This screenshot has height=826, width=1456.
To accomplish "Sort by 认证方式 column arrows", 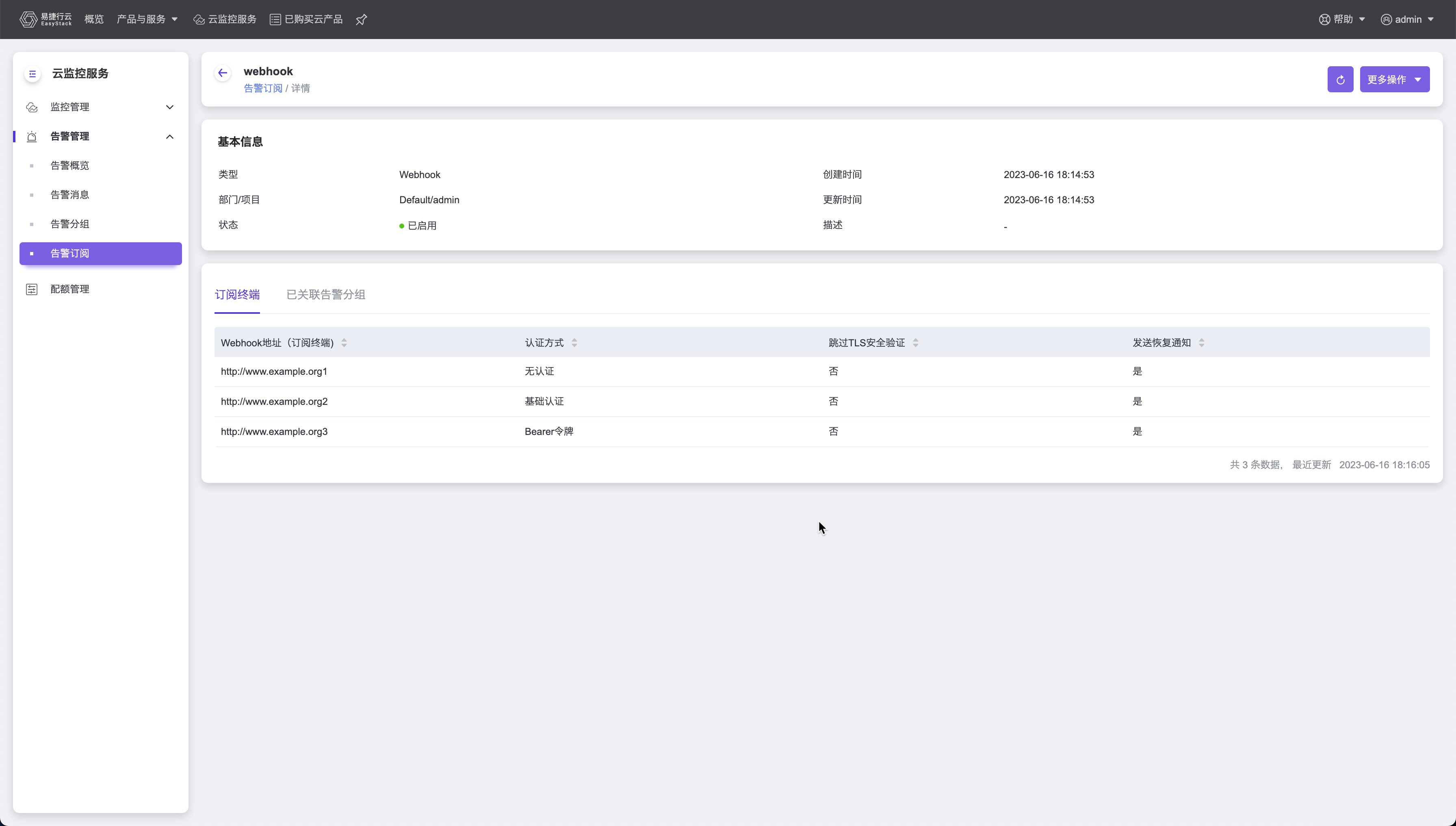I will (x=574, y=343).
